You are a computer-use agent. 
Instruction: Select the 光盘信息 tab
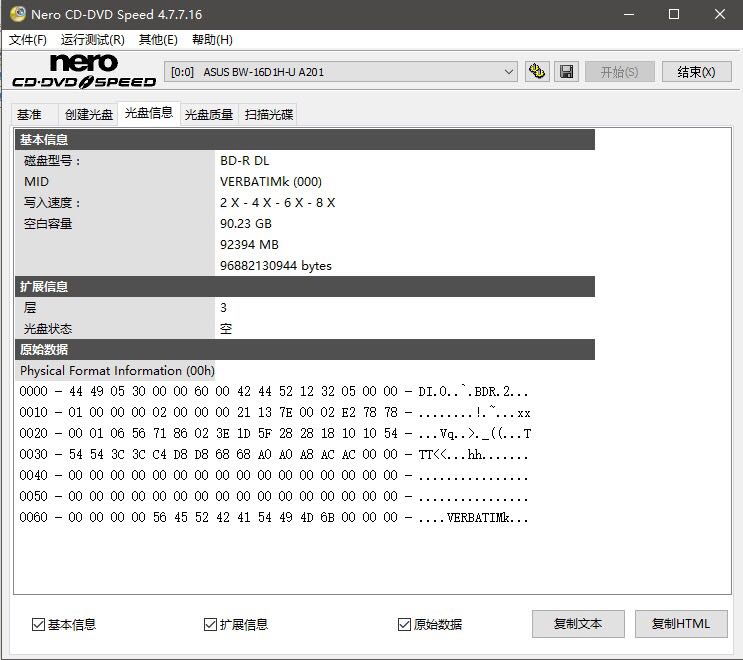[x=149, y=113]
